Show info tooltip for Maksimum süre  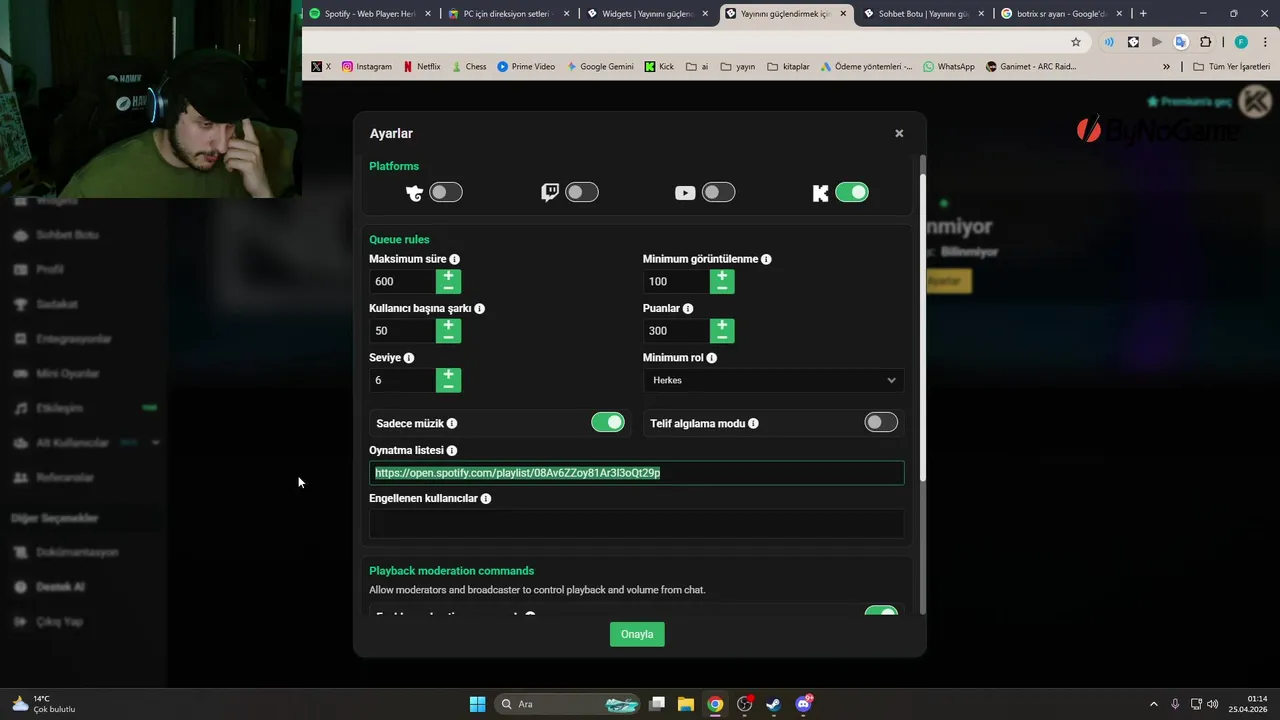pos(455,259)
